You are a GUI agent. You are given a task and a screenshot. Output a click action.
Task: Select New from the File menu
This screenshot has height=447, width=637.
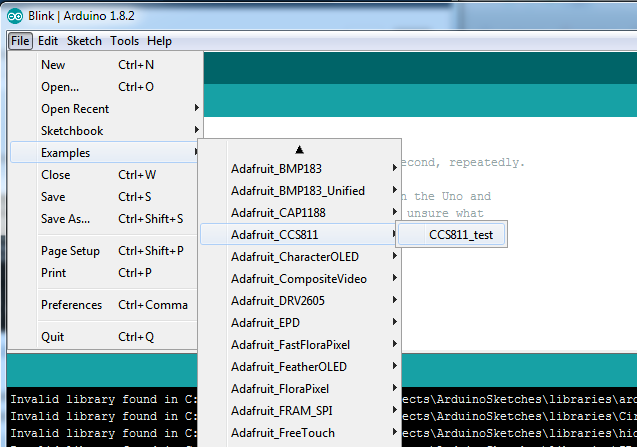tap(53, 65)
